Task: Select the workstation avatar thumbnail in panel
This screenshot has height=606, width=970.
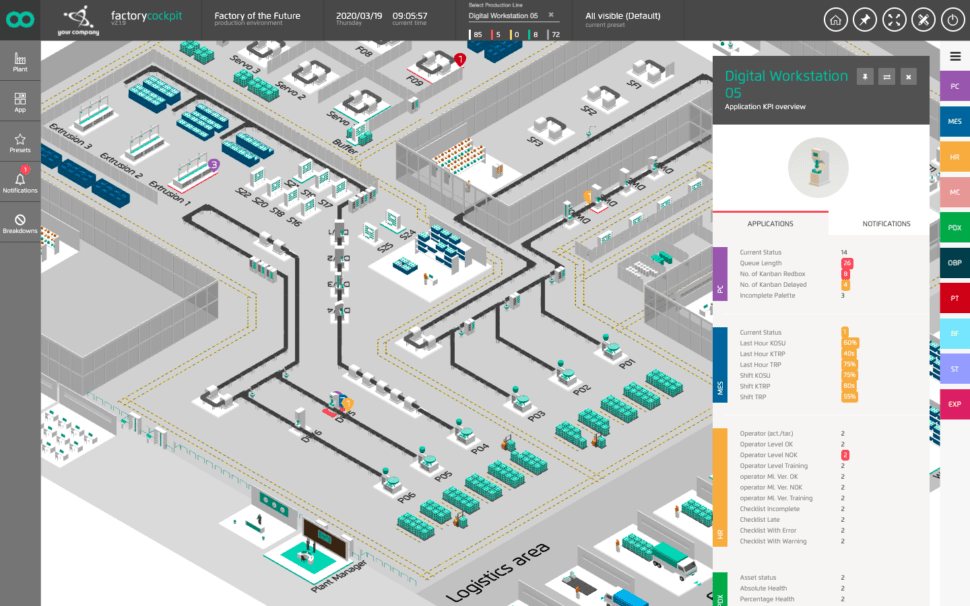Action: click(x=818, y=168)
